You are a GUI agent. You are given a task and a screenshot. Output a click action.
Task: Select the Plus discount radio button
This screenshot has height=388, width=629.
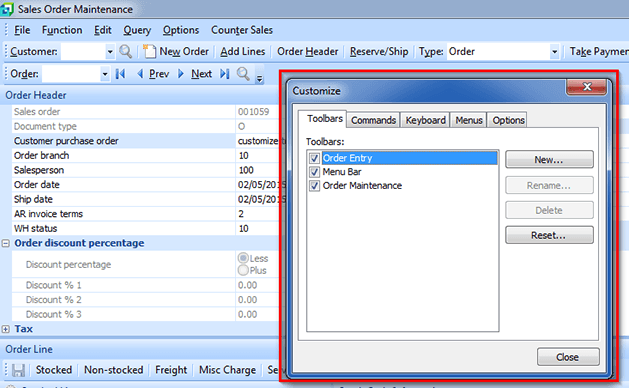243,270
